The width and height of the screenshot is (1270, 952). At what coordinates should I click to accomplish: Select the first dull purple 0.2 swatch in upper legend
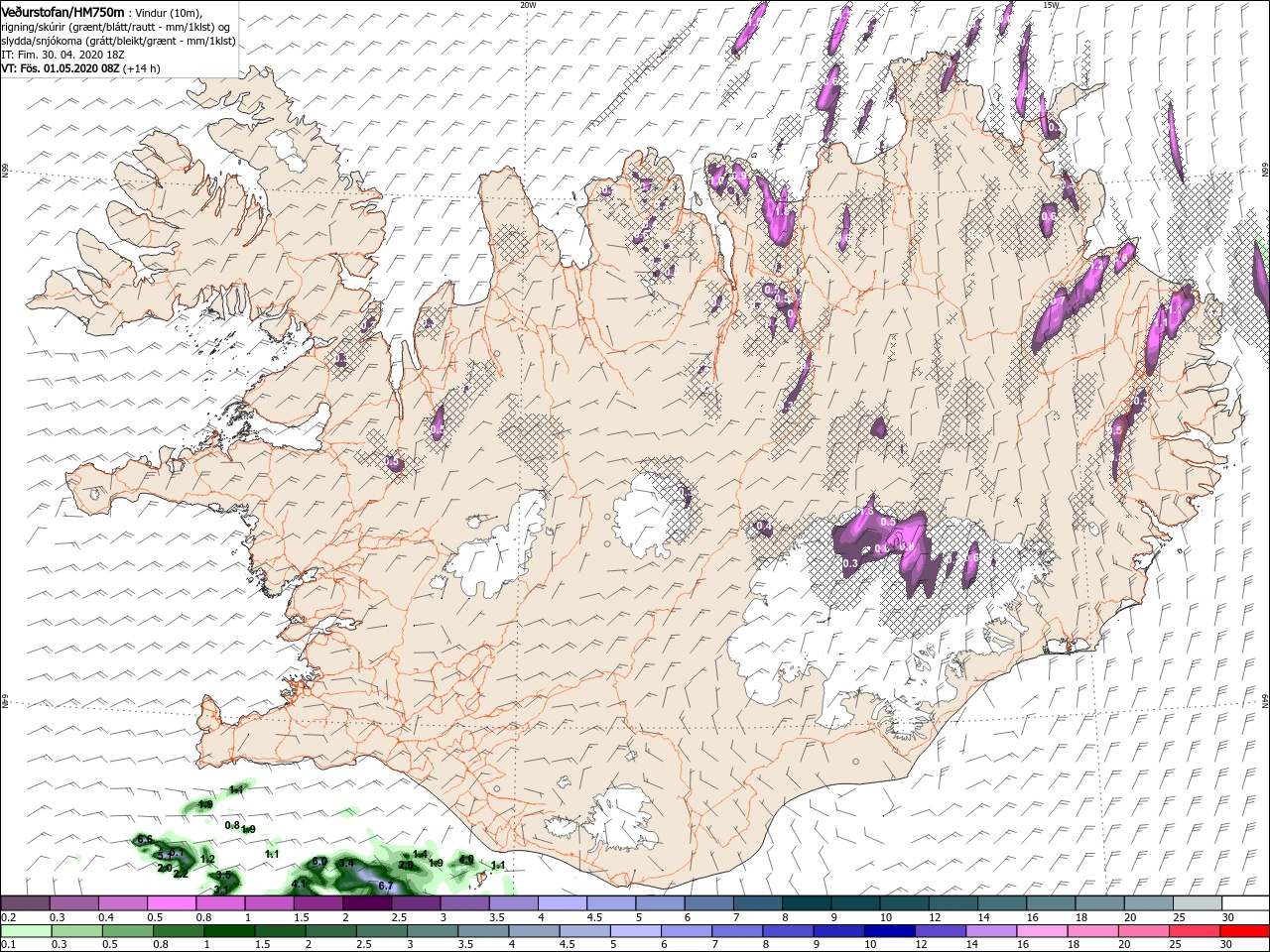coord(25,903)
